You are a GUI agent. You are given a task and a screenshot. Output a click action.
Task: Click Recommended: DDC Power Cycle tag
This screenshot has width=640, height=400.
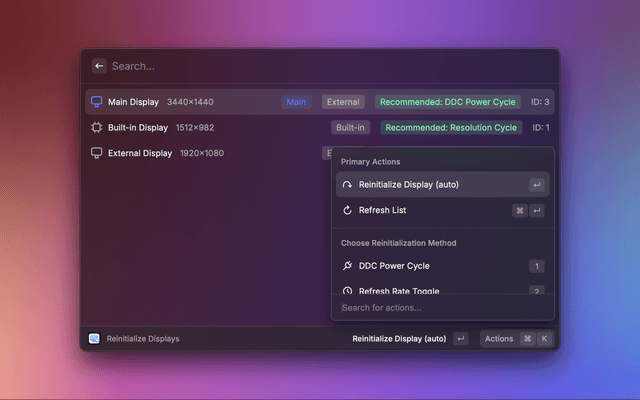447,102
